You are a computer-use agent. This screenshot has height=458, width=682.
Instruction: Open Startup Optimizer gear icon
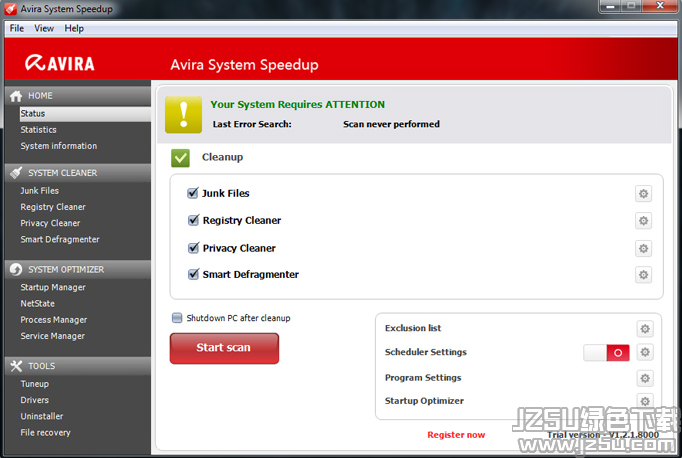(645, 401)
